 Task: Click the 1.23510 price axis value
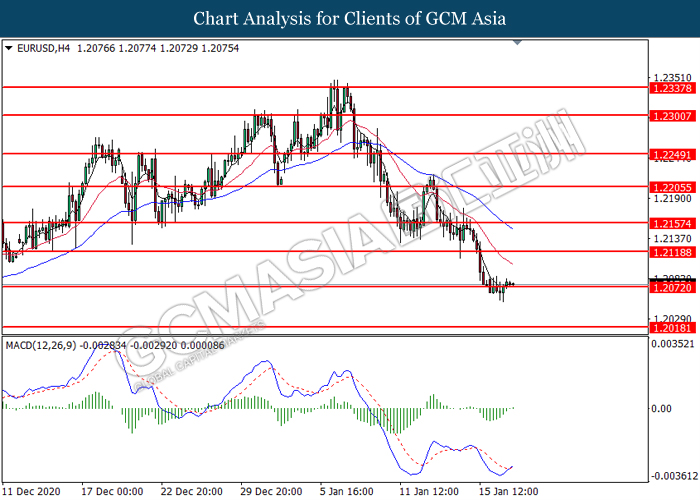[672, 78]
